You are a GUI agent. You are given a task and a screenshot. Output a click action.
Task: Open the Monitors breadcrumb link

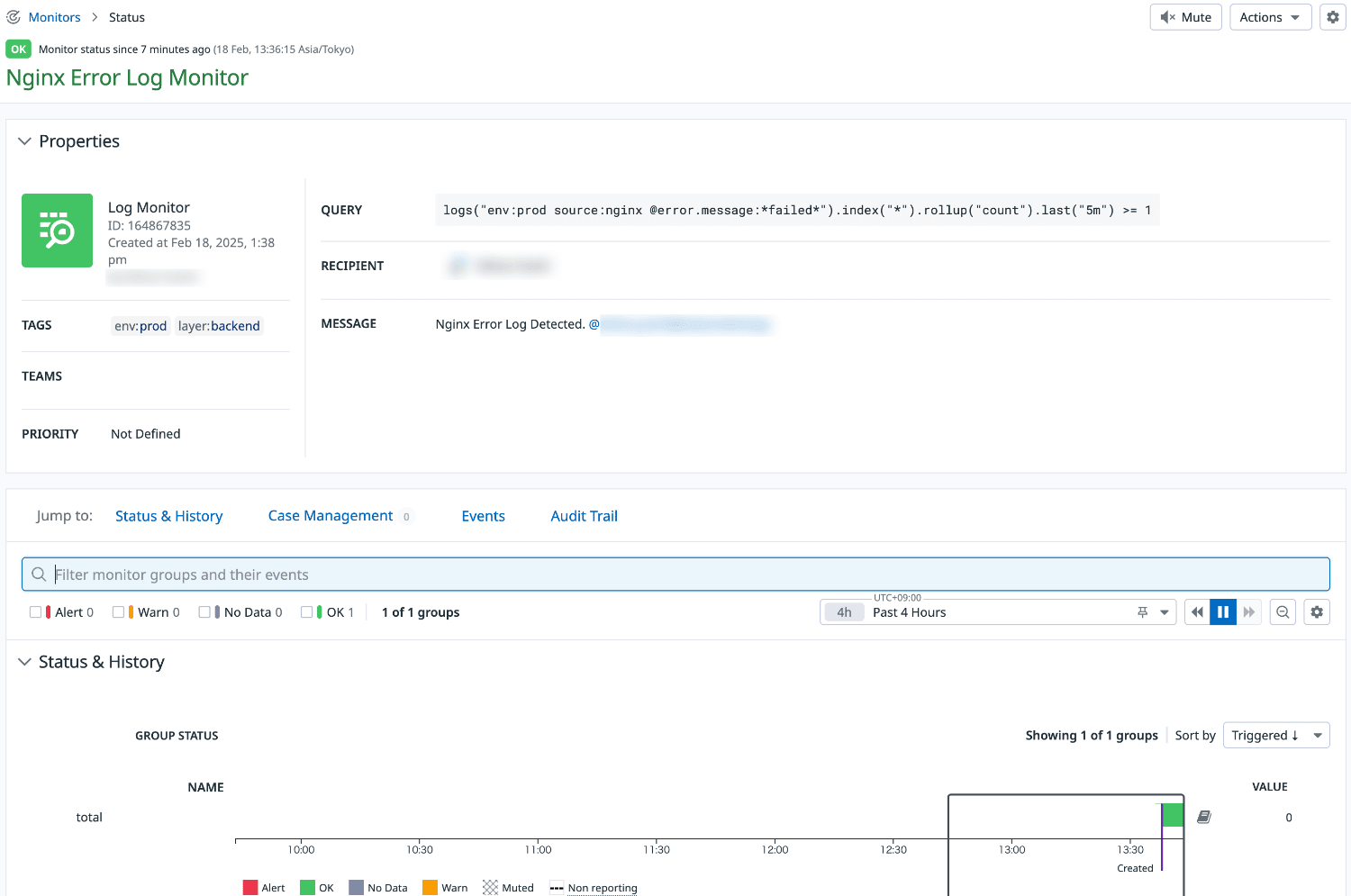point(54,17)
